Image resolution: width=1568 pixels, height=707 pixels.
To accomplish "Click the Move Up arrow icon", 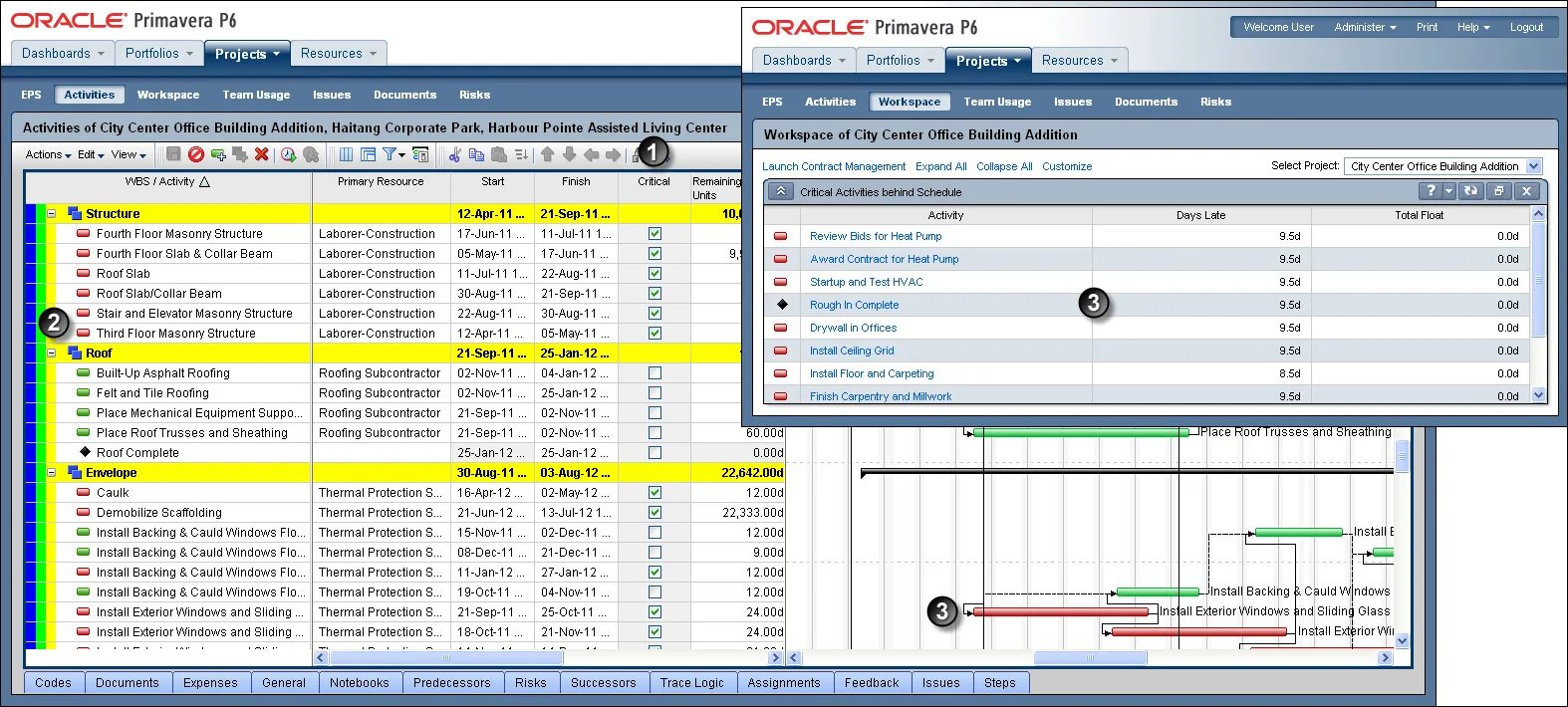I will tap(547, 154).
